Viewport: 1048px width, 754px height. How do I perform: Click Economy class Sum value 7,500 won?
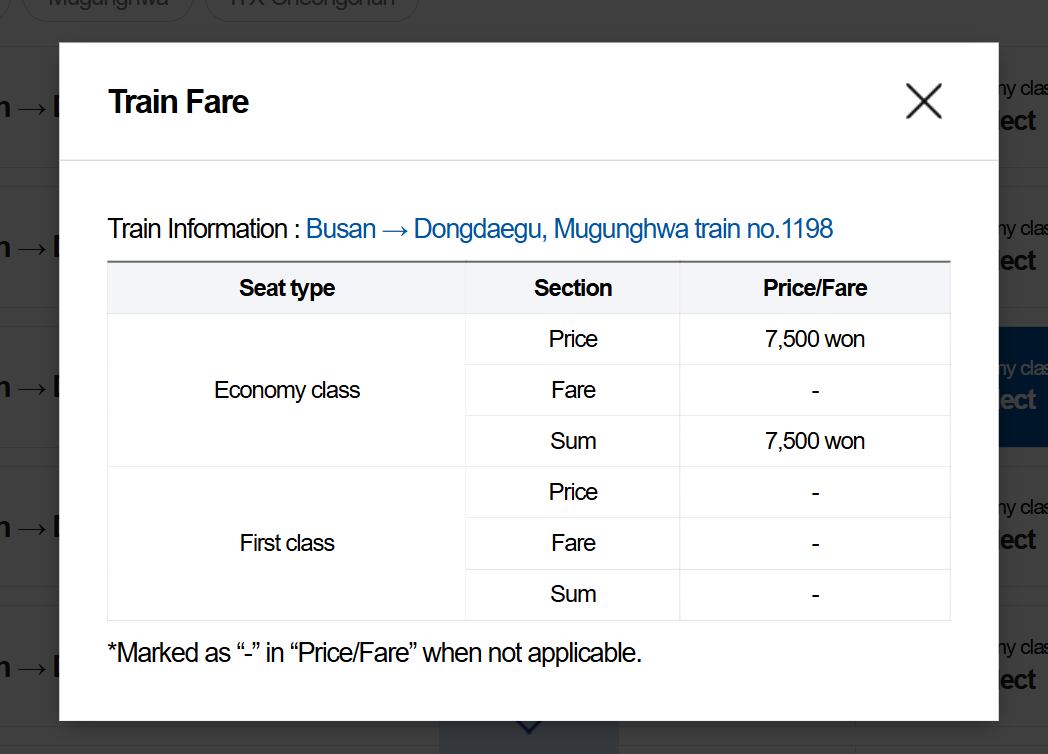pyautogui.click(x=815, y=441)
